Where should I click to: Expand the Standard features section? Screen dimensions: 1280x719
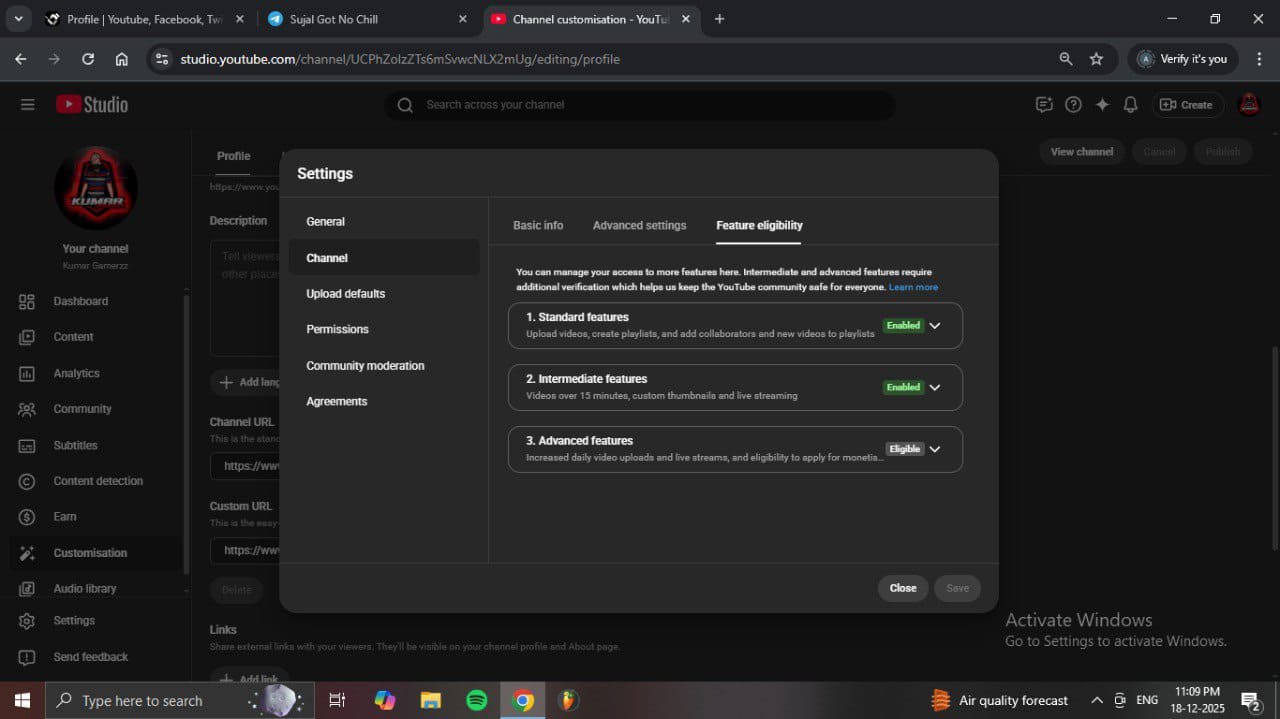[935, 326]
